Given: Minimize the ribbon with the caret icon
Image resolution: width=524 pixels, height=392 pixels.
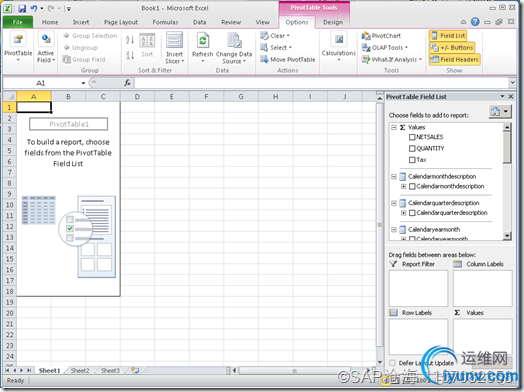Looking at the screenshot, I should 463,22.
